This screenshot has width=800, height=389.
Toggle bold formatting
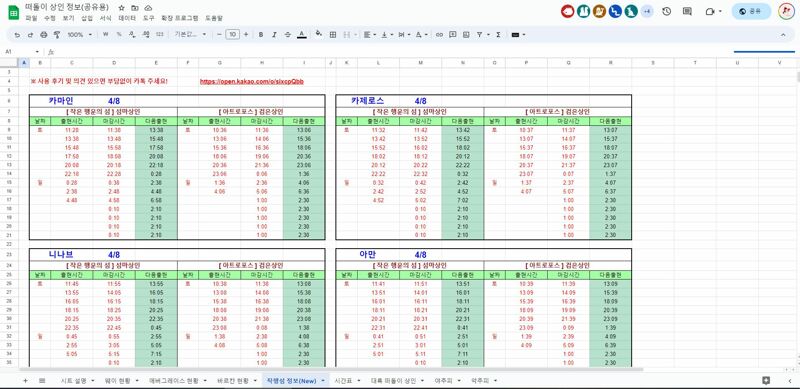pyautogui.click(x=261, y=35)
